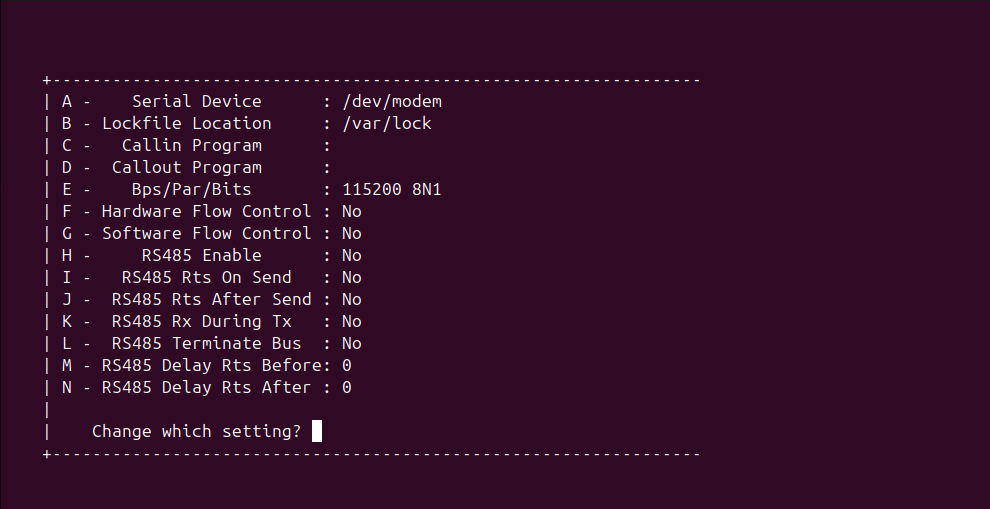
Task: Select the Hardware Flow Control label
Action: [x=206, y=212]
